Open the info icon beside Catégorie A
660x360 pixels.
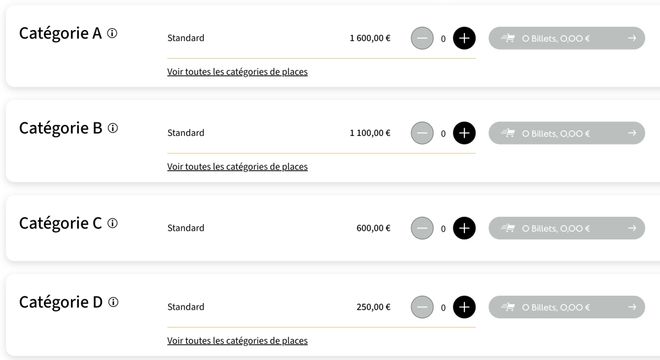112,33
